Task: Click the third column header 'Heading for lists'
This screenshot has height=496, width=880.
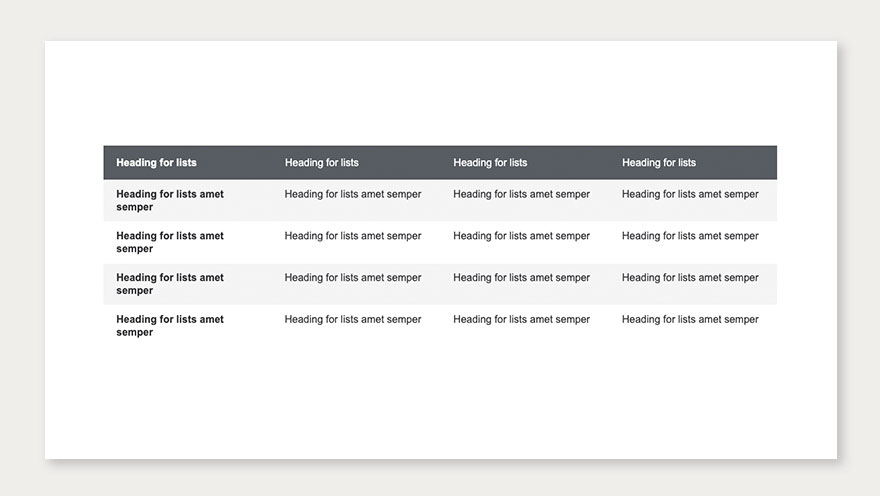Action: [490, 162]
